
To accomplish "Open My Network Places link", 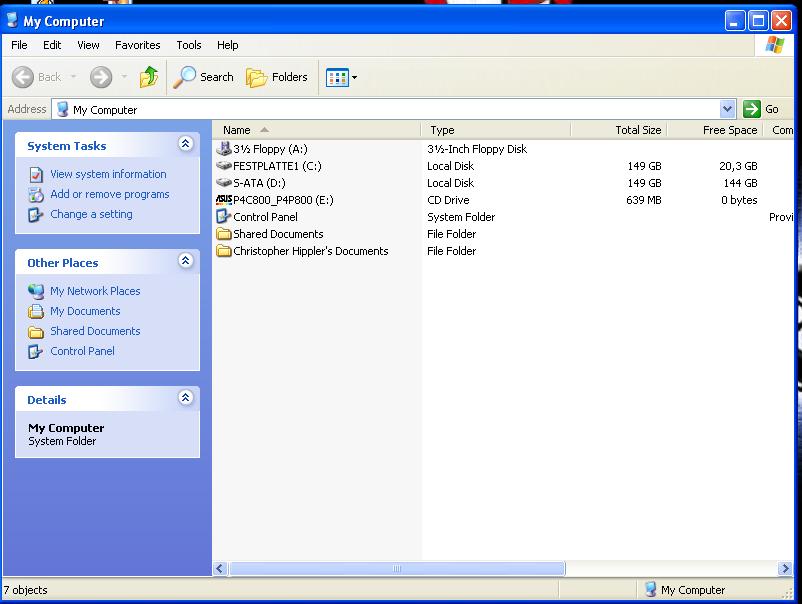I will coord(95,290).
